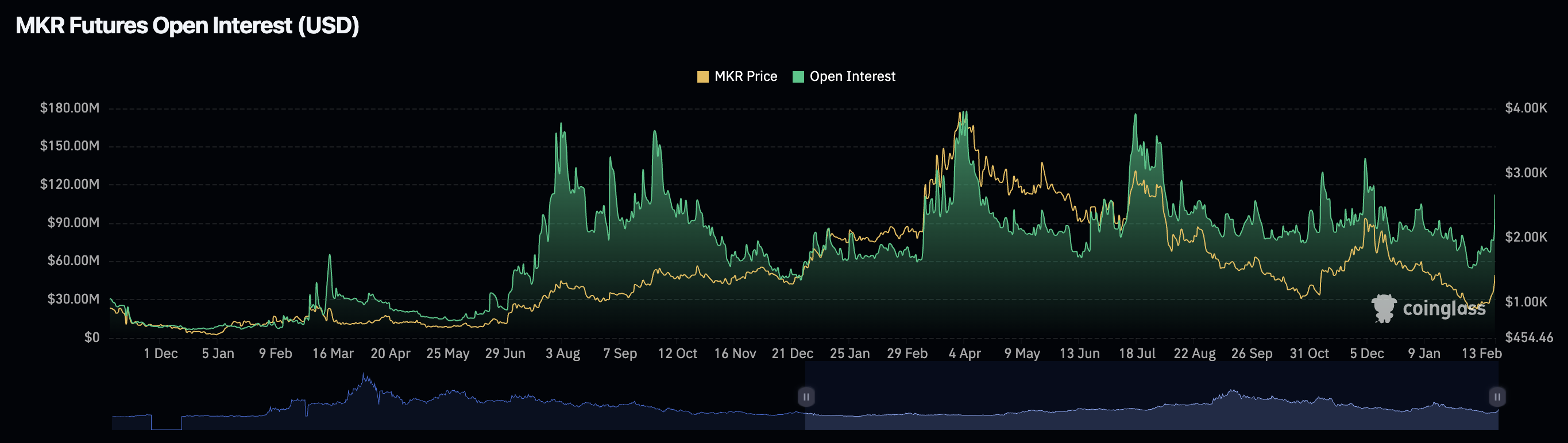Click the 18 Jul x-axis label
The width and height of the screenshot is (1568, 443).
(x=1137, y=353)
